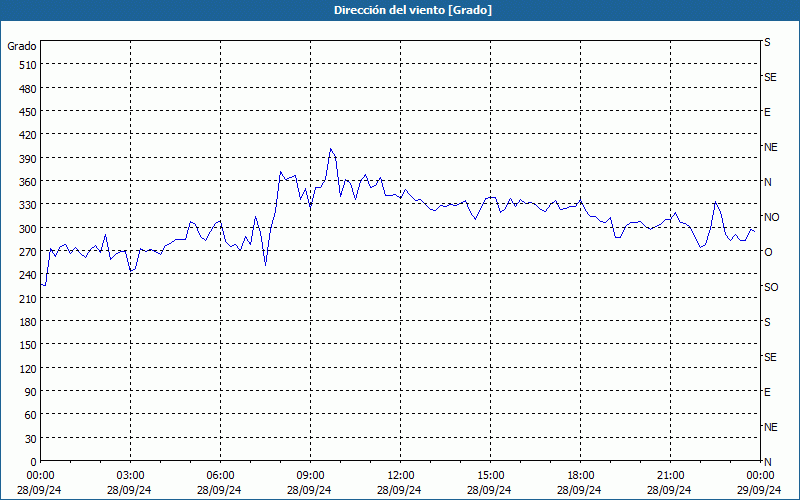
Task: Click the 'N' compass label level with 0
Action: (767, 462)
